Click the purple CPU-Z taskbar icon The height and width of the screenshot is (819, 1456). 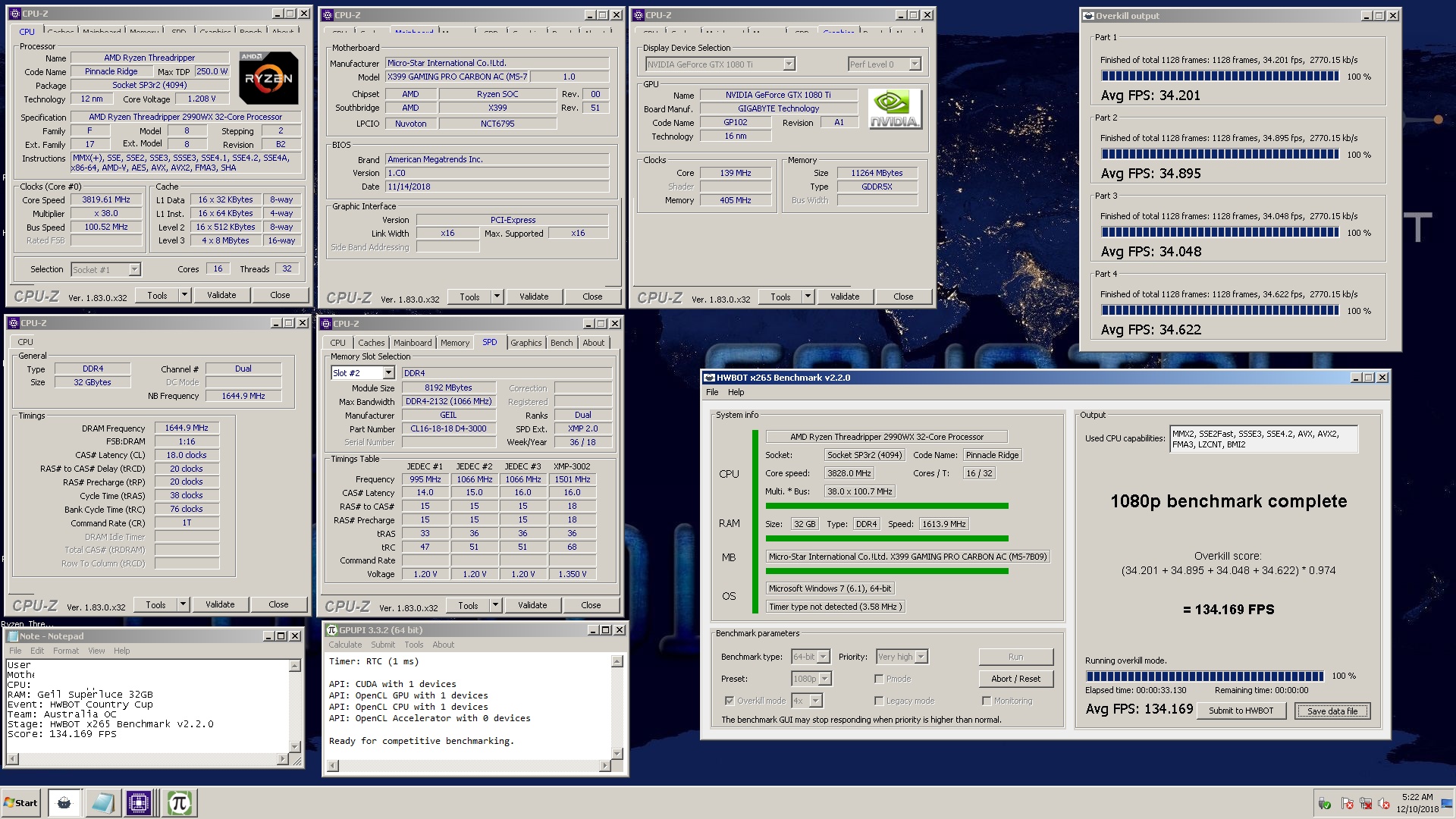[x=139, y=803]
